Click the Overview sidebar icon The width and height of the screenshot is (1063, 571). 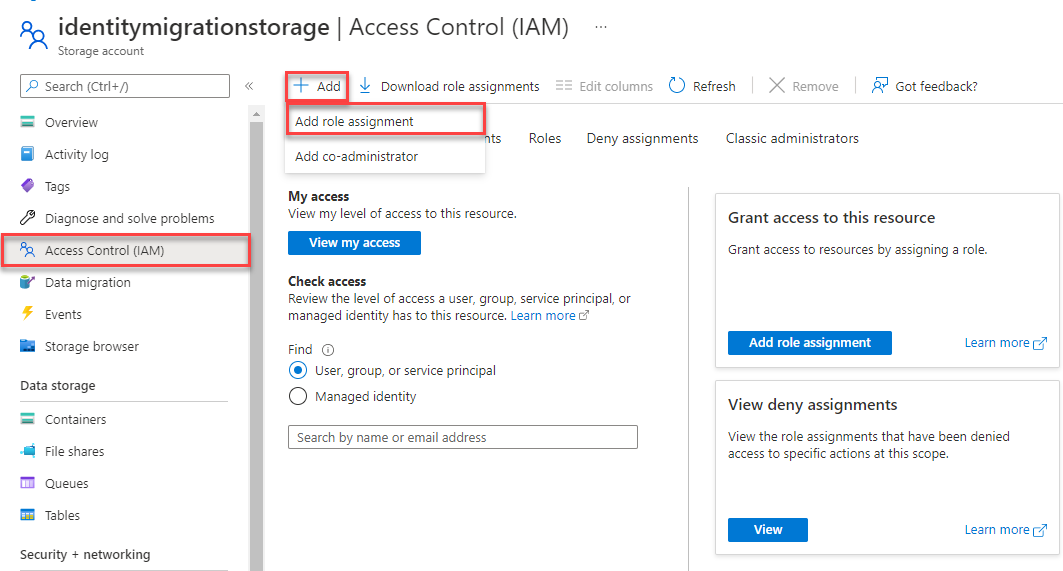27,122
